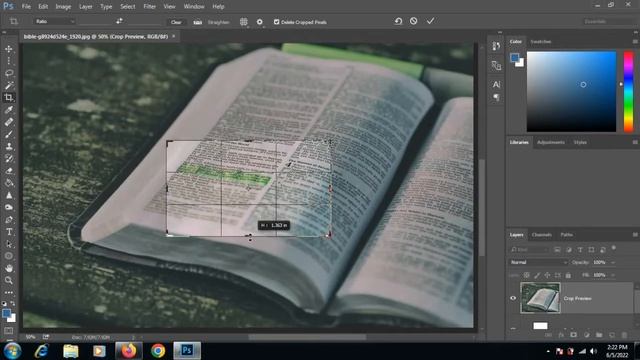Expand the Fill slider dropdown
Screen dimensions: 640x360
click(613, 276)
